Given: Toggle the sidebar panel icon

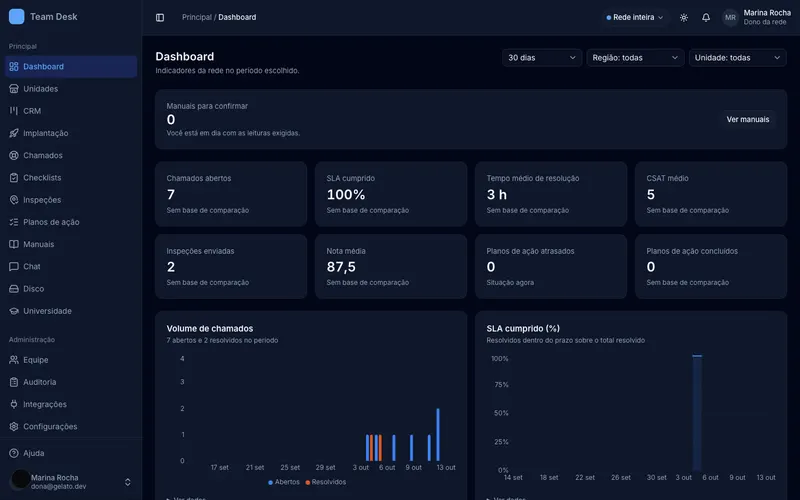Looking at the screenshot, I should click(160, 17).
